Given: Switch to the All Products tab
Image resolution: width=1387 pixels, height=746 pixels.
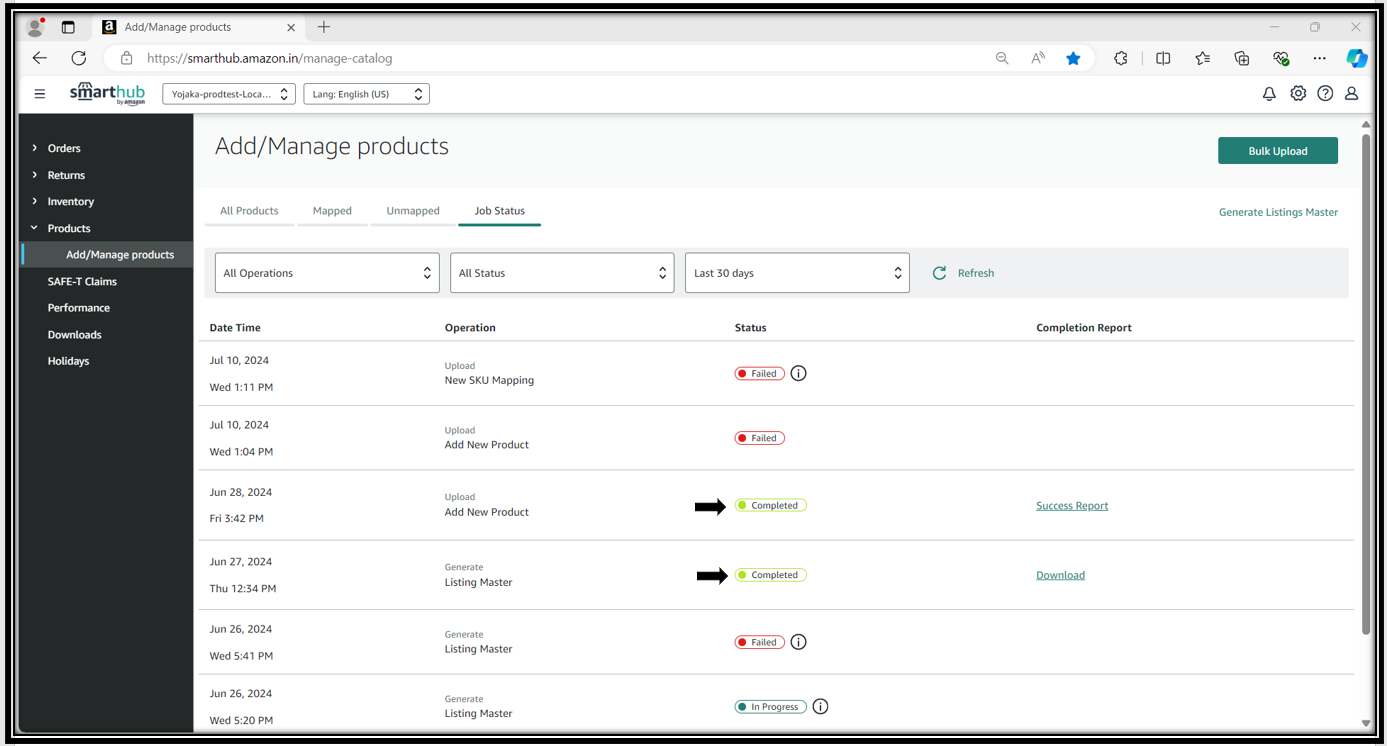Looking at the screenshot, I should tap(249, 211).
